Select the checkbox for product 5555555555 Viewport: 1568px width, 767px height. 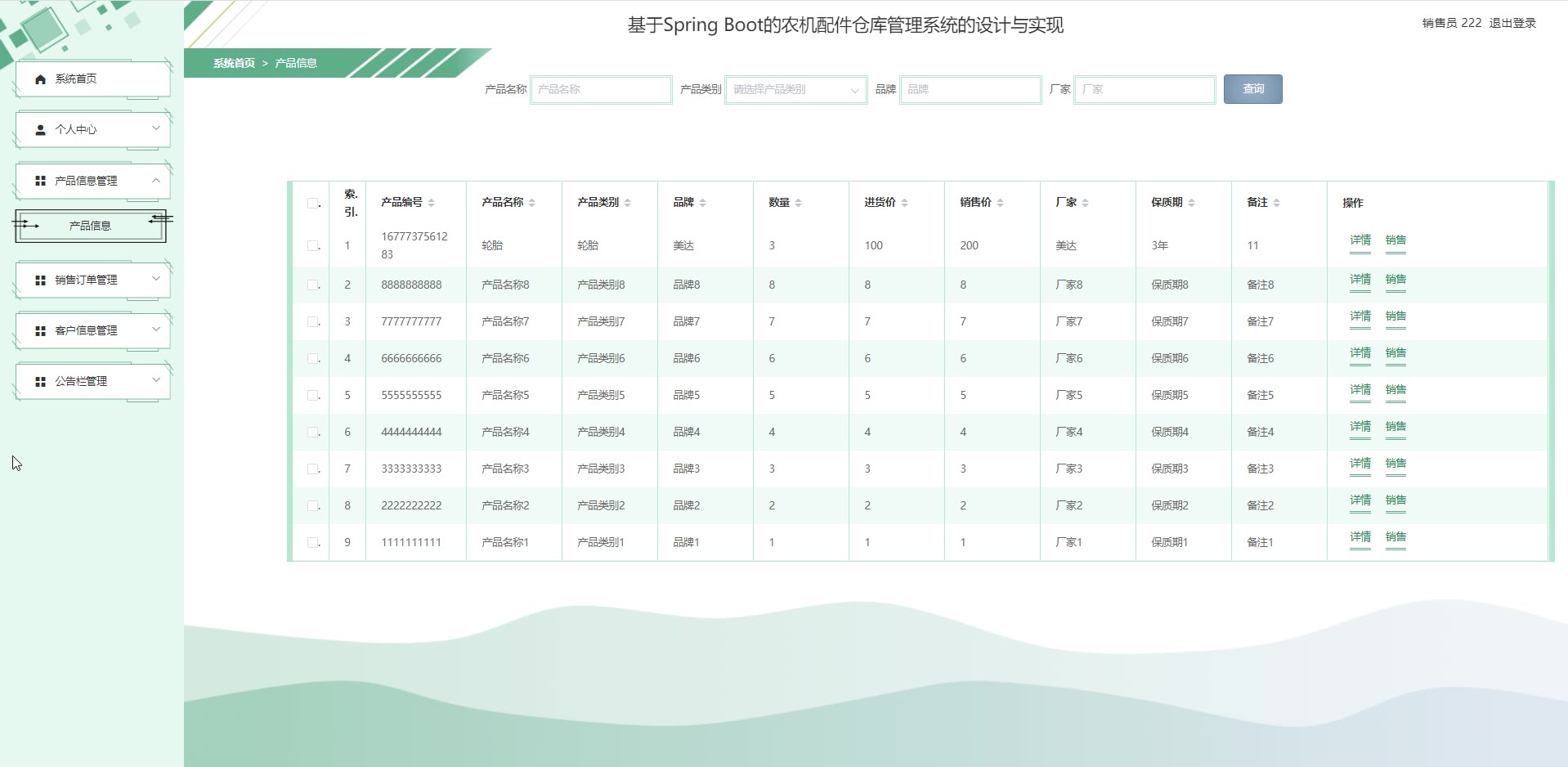click(312, 395)
